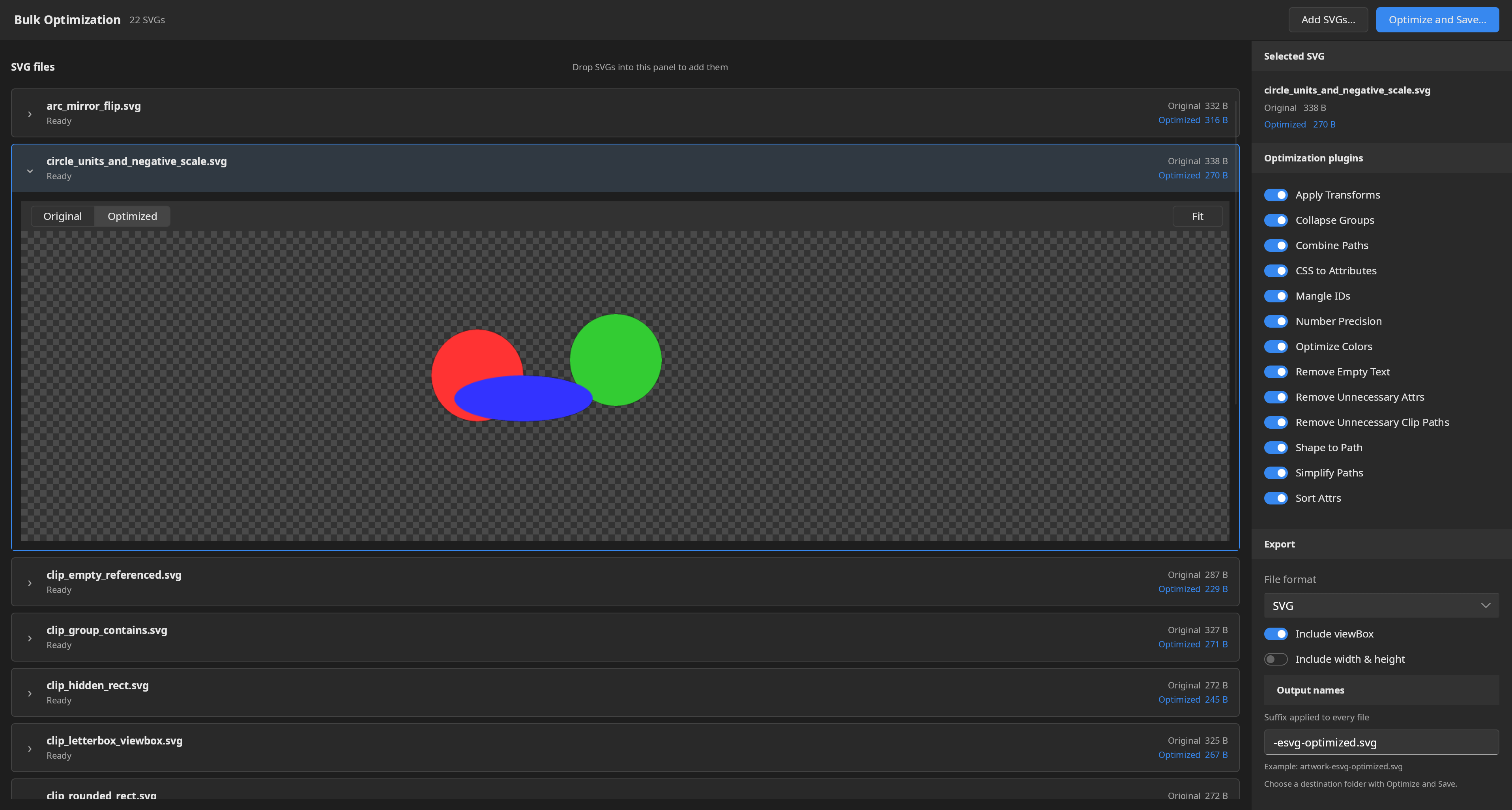
Task: Turn off the Sort Attrs plugin
Action: 1276,498
